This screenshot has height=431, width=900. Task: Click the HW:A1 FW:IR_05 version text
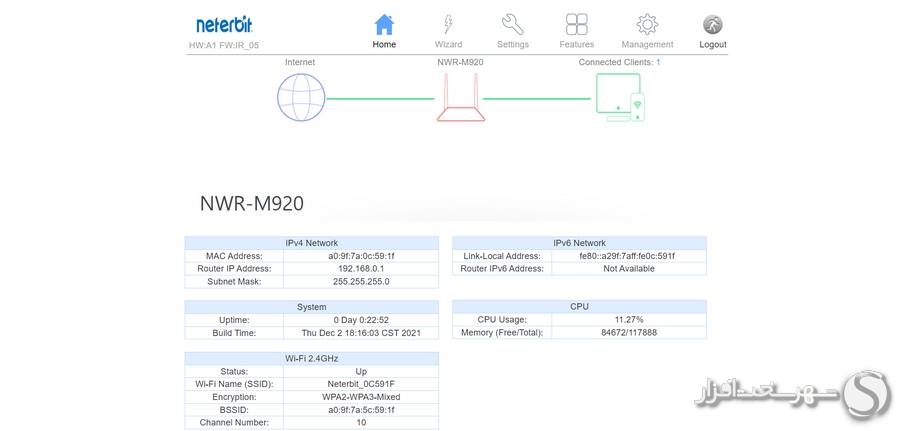pos(224,45)
